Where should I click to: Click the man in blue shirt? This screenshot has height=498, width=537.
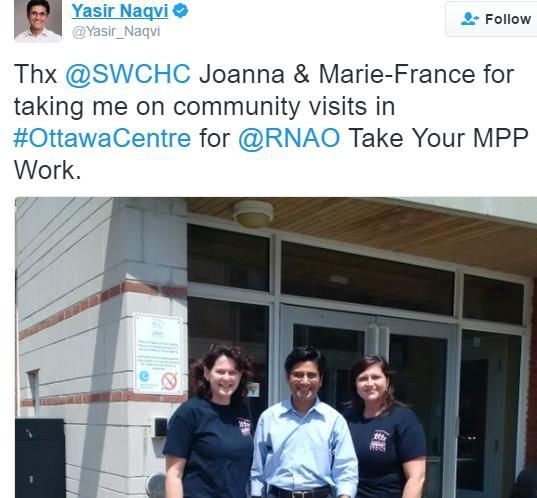coord(303,423)
